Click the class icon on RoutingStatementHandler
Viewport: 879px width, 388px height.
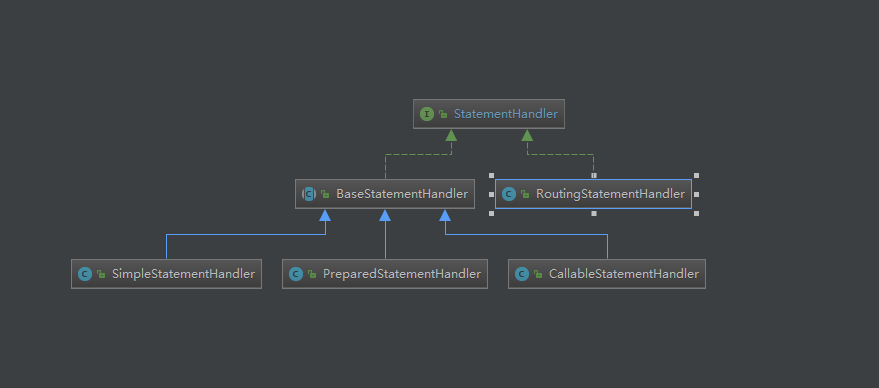pos(509,194)
